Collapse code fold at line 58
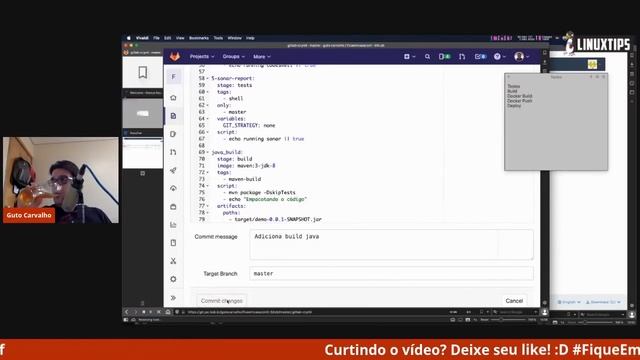The width and height of the screenshot is (640, 360). (207, 78)
